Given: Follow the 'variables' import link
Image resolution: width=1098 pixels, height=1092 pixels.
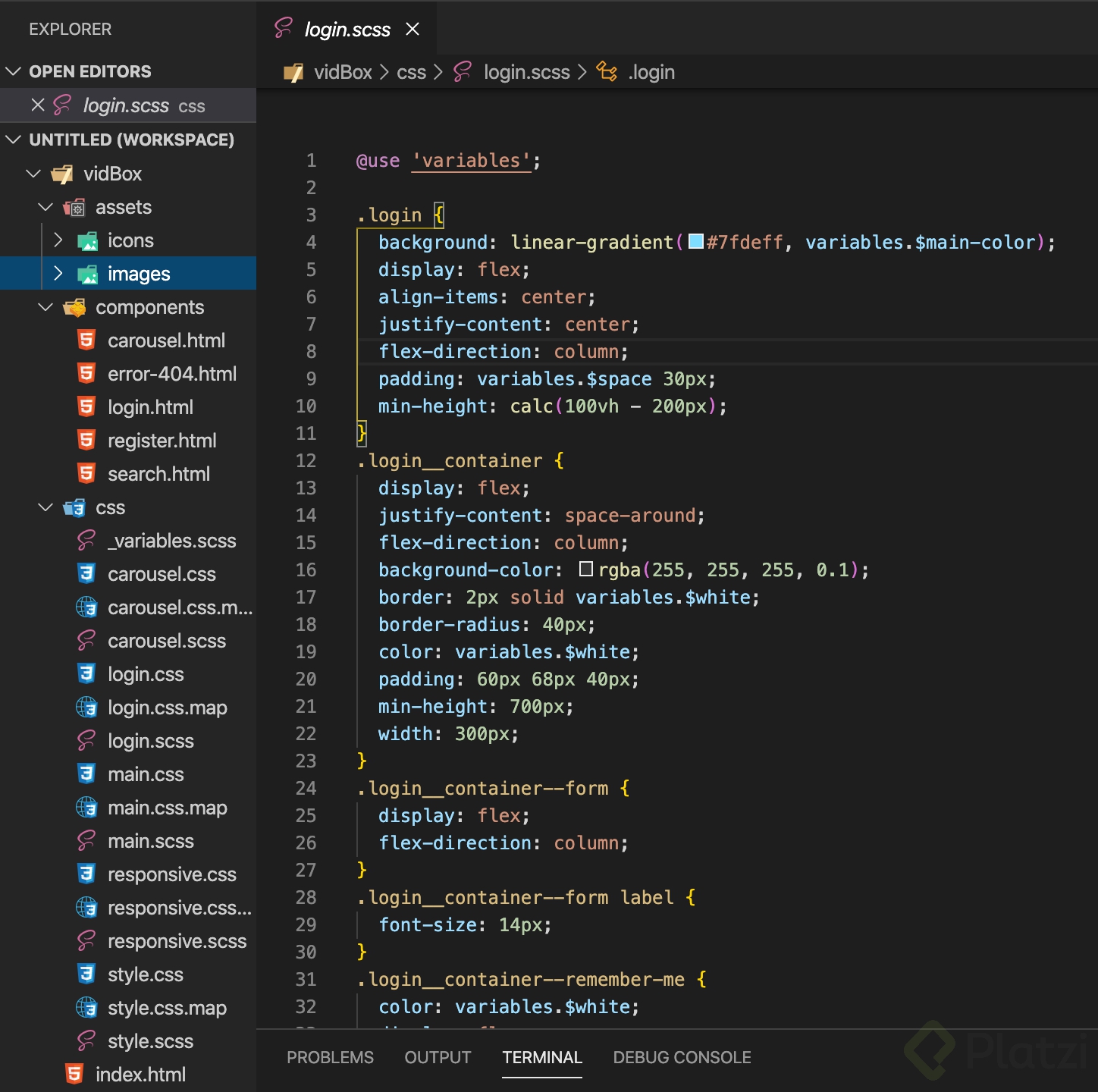Looking at the screenshot, I should 471,161.
